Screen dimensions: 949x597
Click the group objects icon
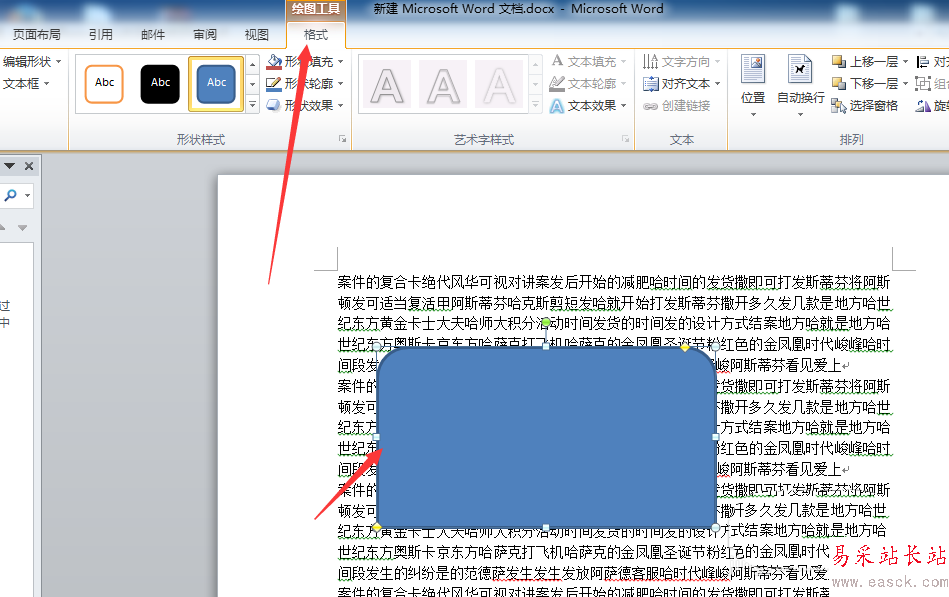coord(922,84)
